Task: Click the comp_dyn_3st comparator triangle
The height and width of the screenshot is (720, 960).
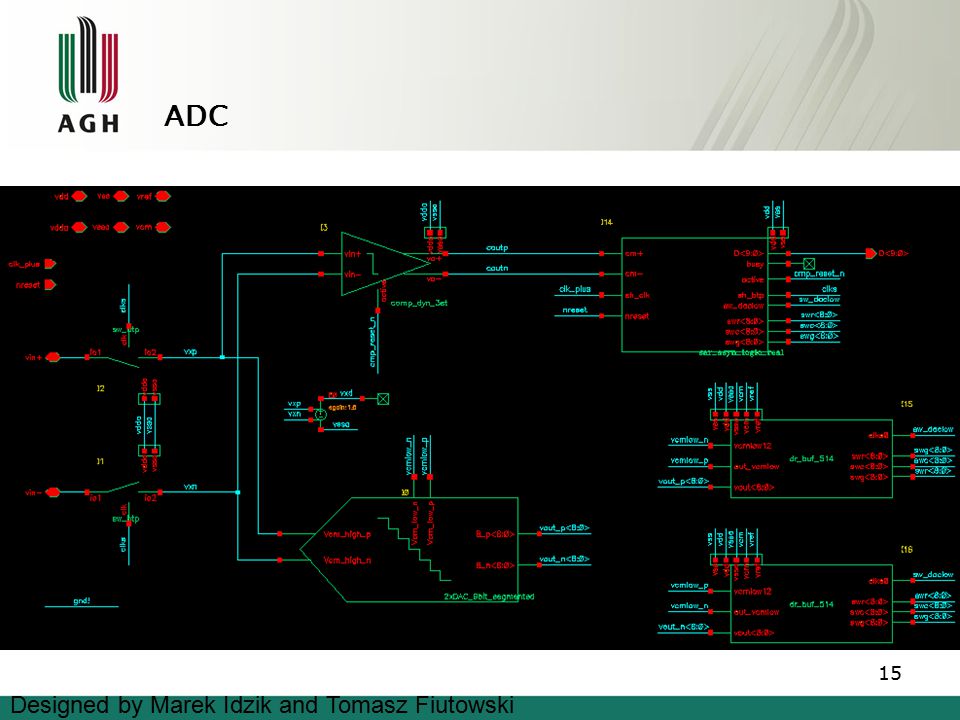Action: [383, 264]
